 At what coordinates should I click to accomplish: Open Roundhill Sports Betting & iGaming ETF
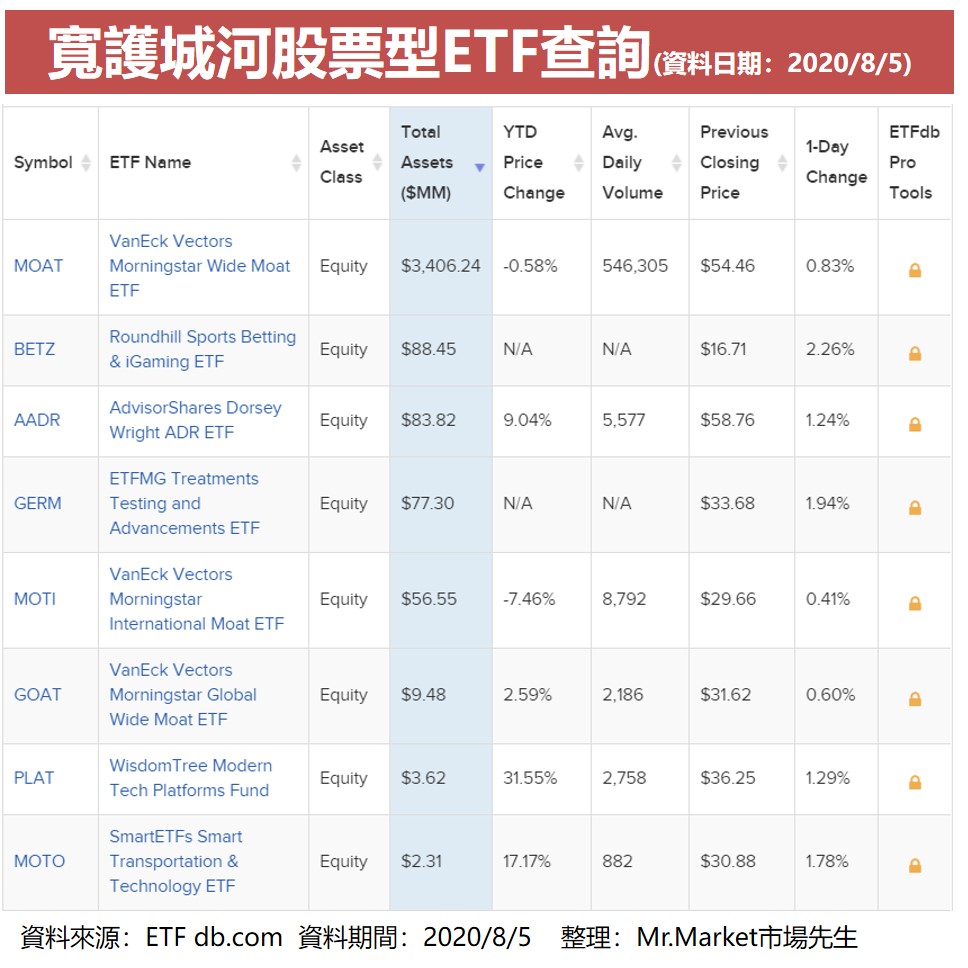coord(202,349)
